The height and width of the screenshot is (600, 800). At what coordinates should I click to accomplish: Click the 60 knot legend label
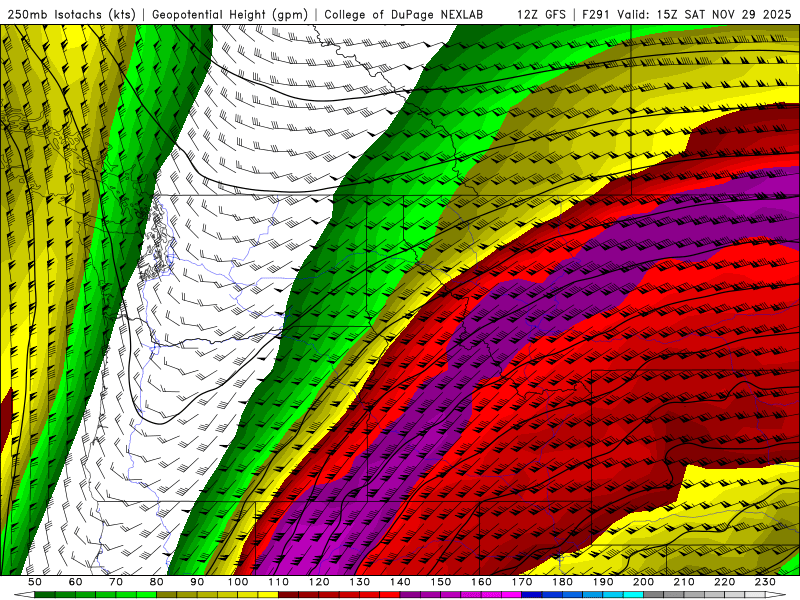(x=75, y=582)
